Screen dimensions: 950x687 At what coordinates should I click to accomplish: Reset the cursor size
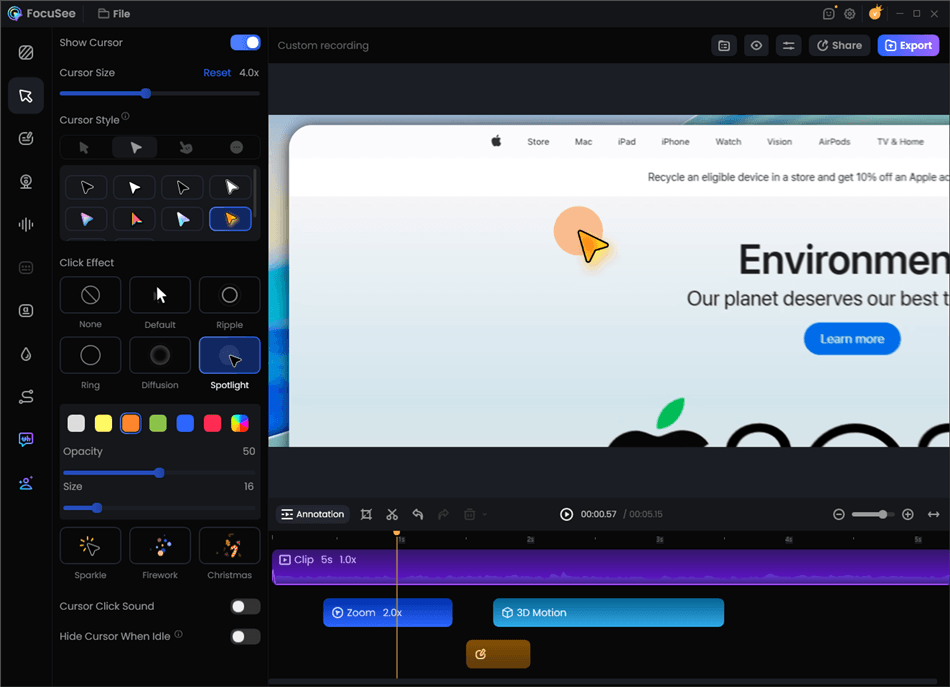coord(217,73)
